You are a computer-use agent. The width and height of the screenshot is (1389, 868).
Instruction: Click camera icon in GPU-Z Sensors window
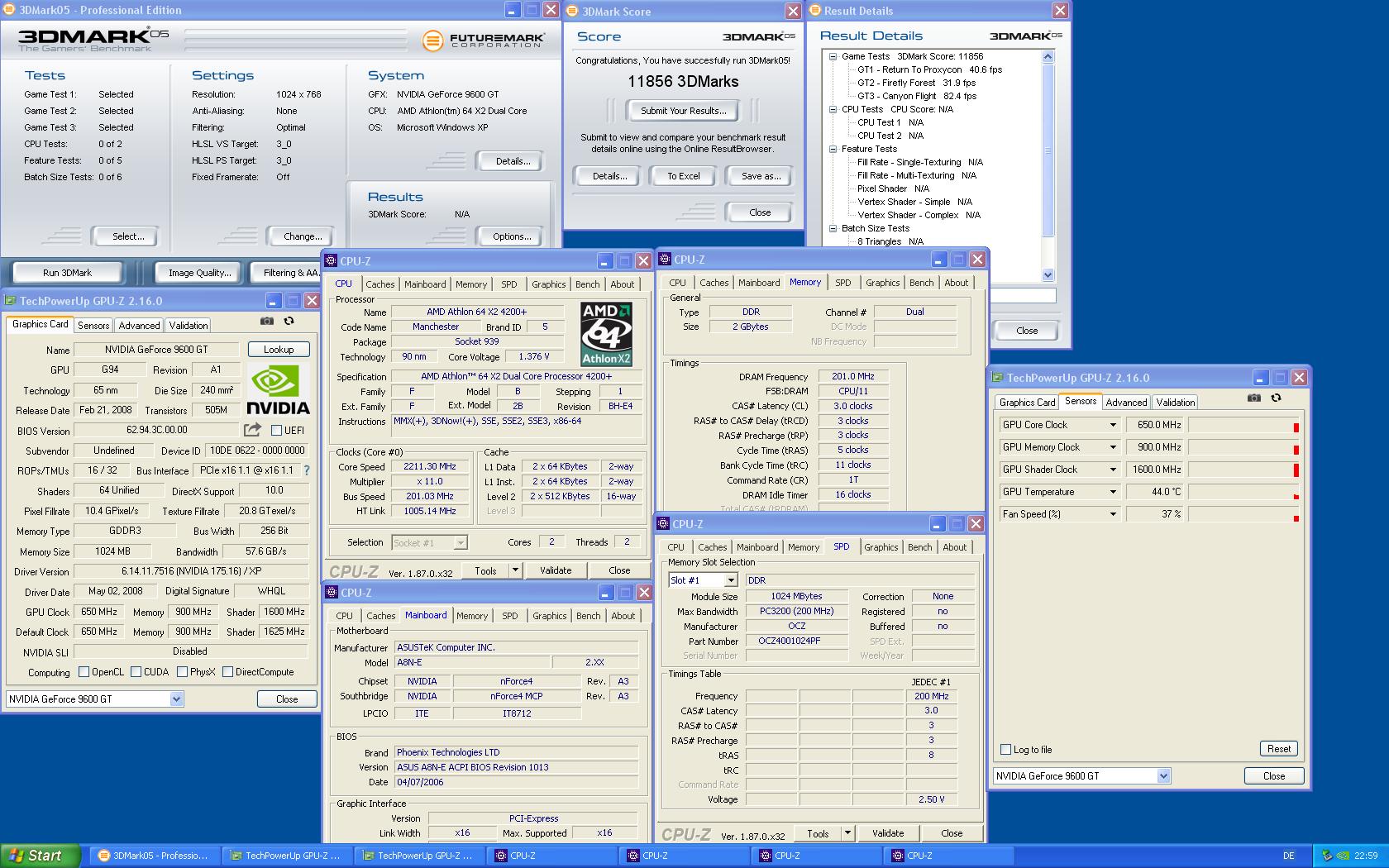tap(1254, 398)
